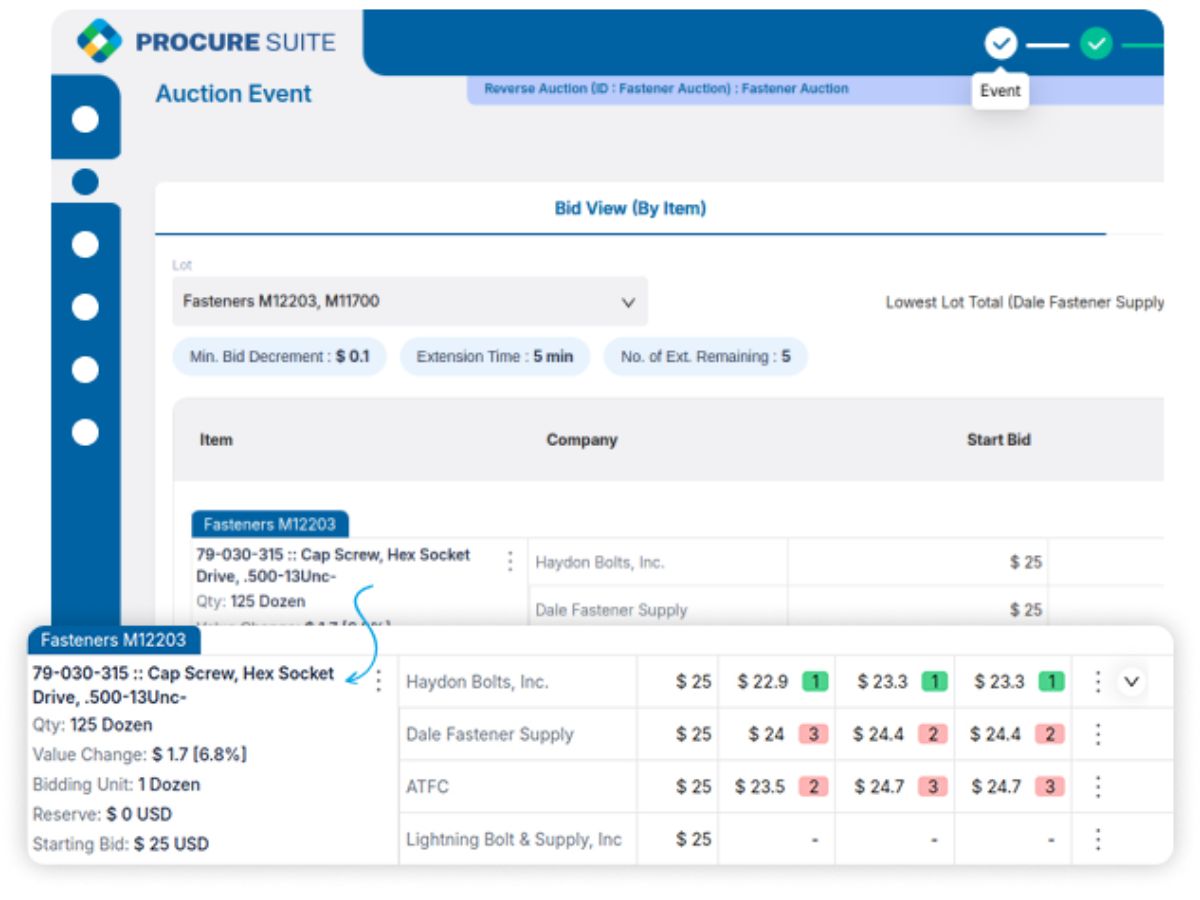Open the menu for the Lightning Bolt & Supply row
Viewport: 1200px width, 900px height.
(x=1098, y=839)
